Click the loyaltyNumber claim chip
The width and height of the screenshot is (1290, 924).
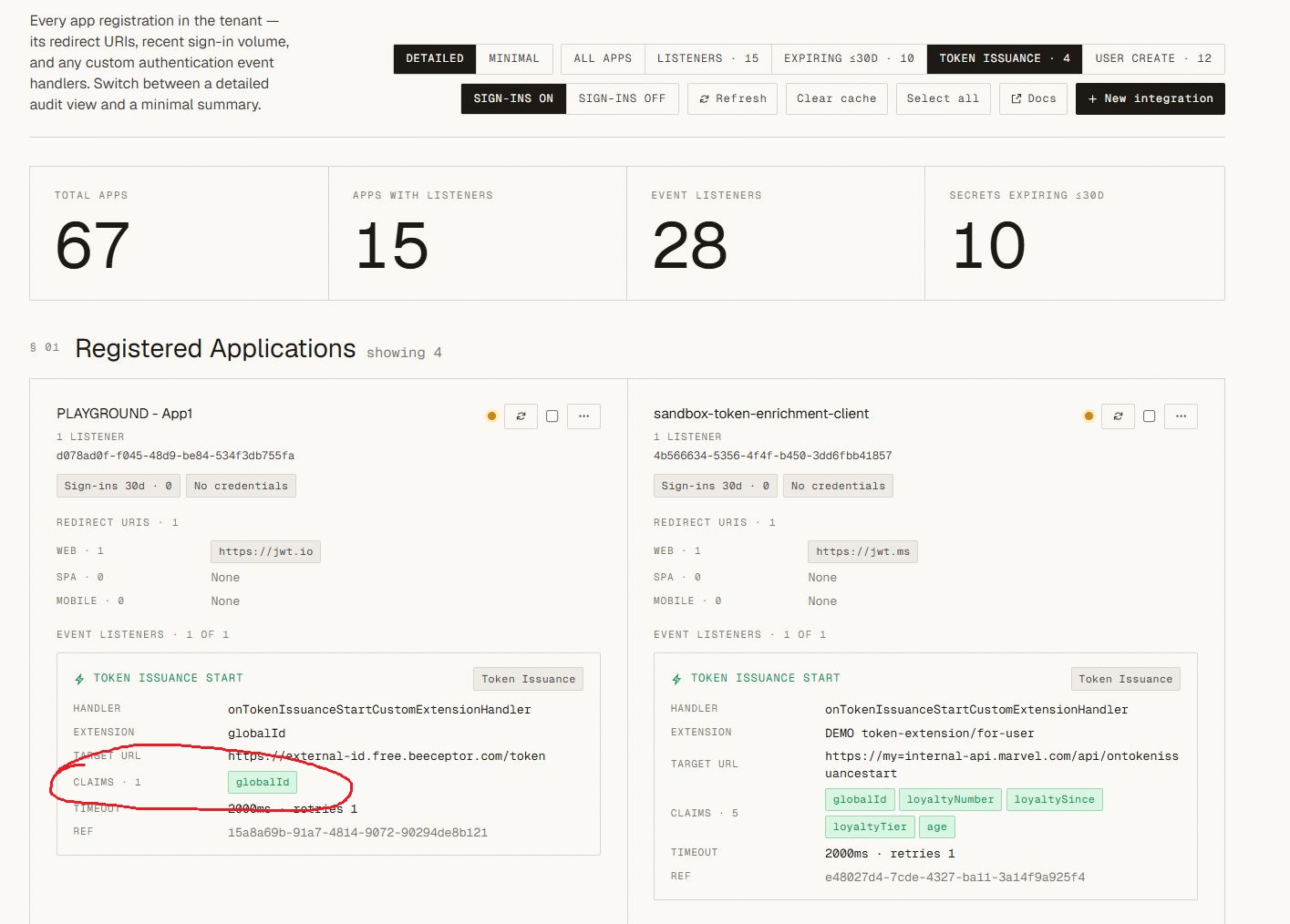(x=950, y=799)
